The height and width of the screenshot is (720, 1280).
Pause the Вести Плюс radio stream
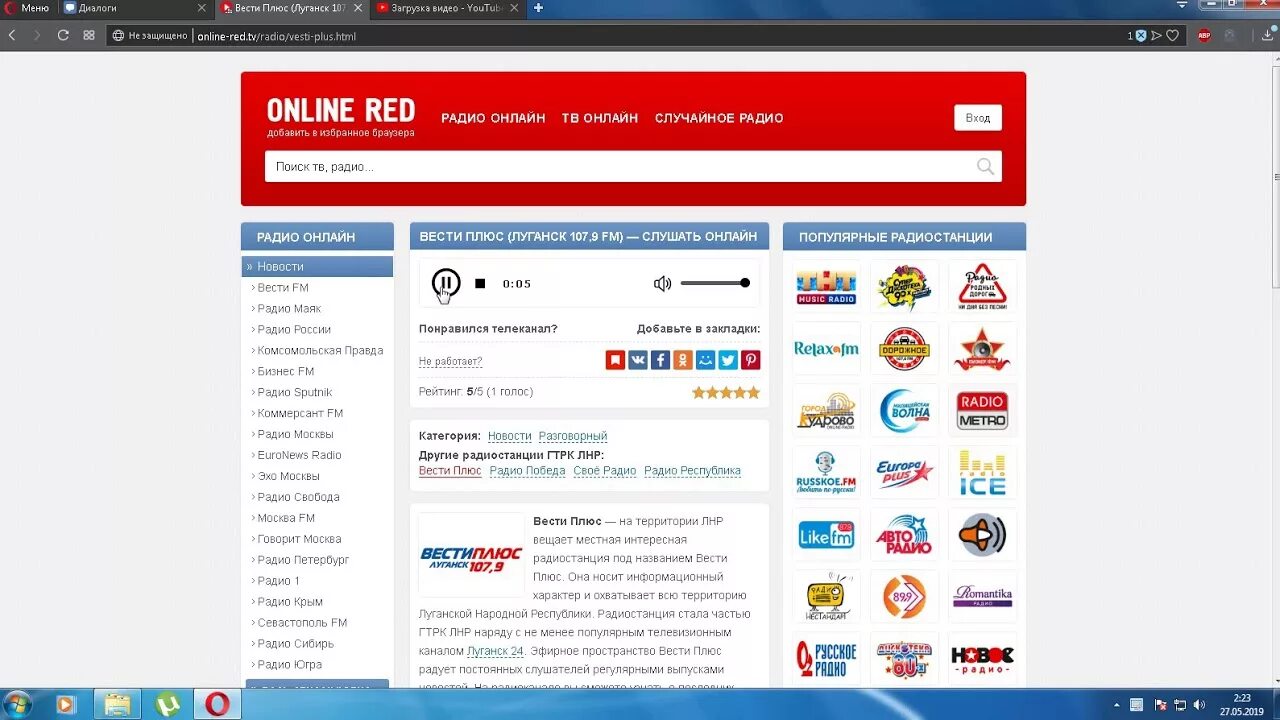point(446,283)
